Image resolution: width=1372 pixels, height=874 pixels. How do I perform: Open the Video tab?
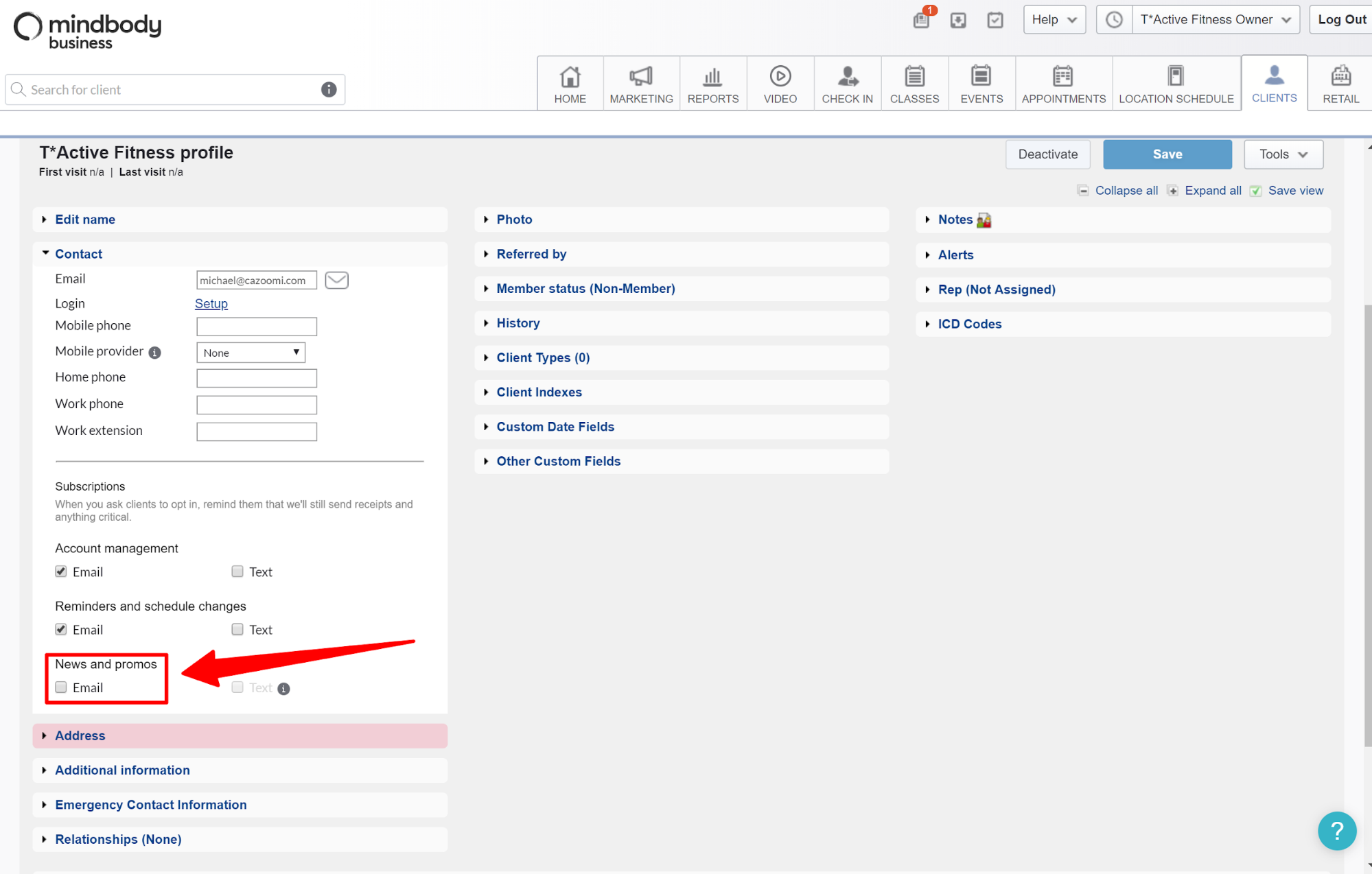tap(780, 84)
